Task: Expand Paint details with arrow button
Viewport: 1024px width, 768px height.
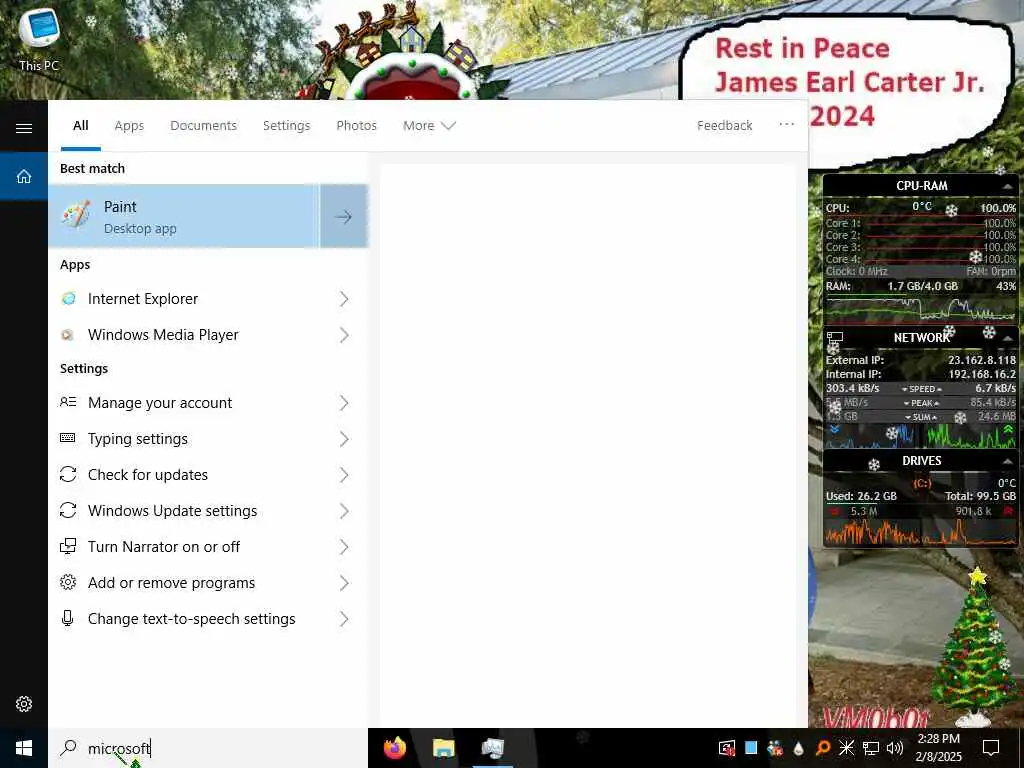Action: (x=344, y=216)
